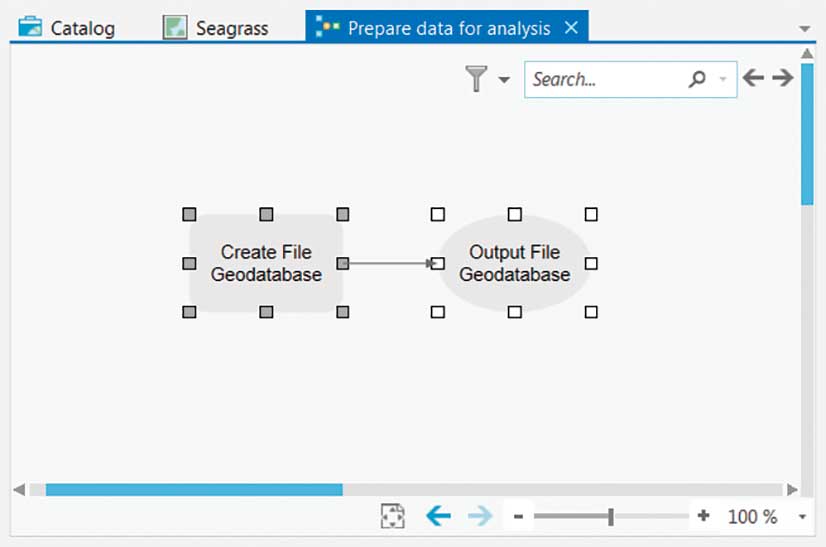Go to next search result arrow

coord(783,78)
